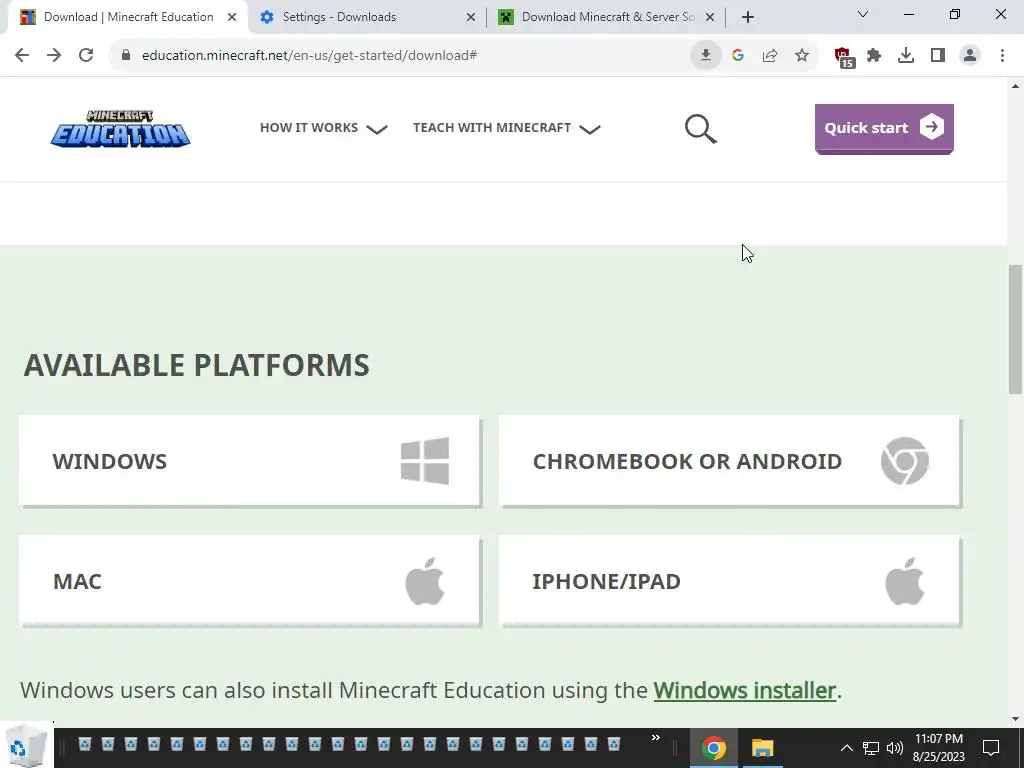Go back to the previous page
Image resolution: width=1024 pixels, height=768 pixels.
(22, 55)
